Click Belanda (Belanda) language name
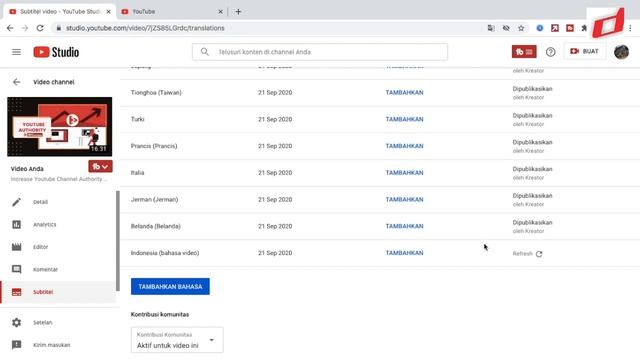The image size is (640, 360). click(x=156, y=226)
